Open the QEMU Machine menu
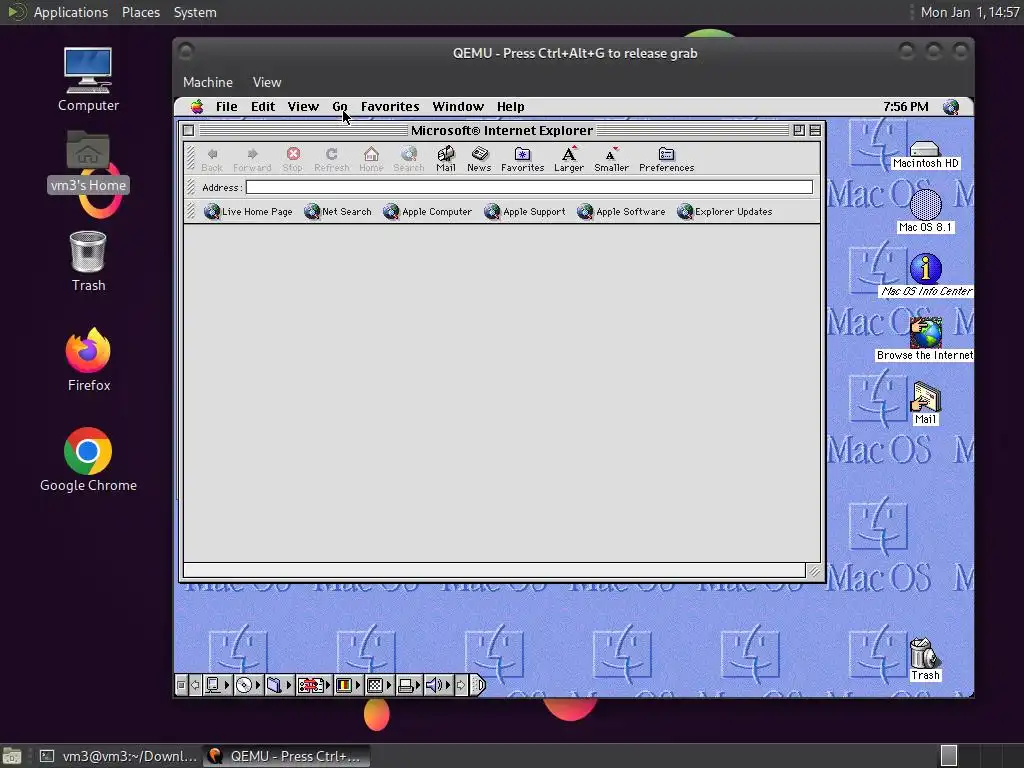This screenshot has width=1024, height=768. tap(208, 82)
